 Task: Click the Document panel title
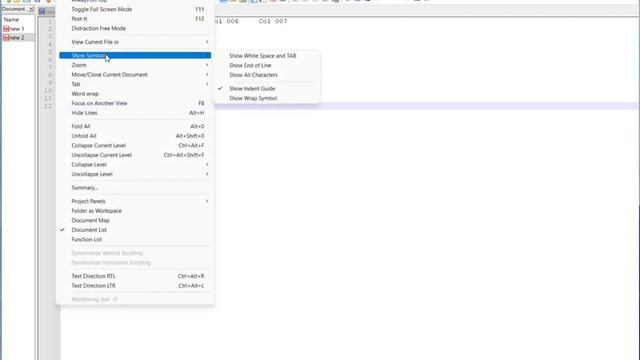pos(13,9)
